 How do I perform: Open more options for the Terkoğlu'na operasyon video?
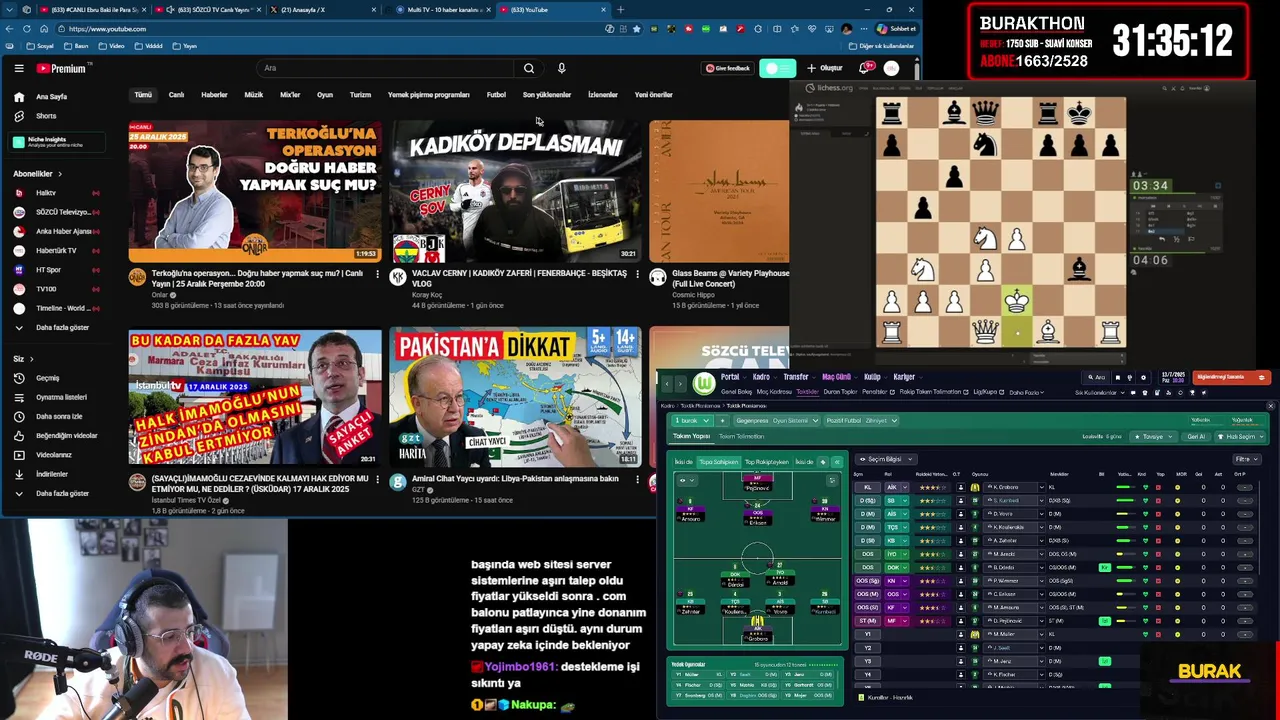[377, 273]
